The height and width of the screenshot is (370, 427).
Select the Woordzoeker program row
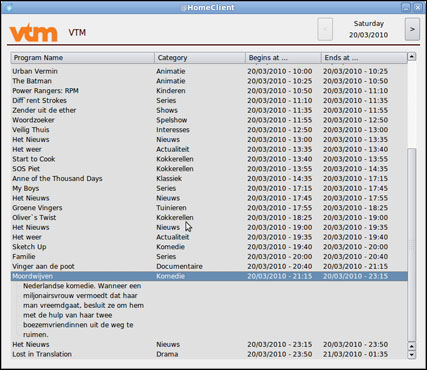tap(209, 120)
